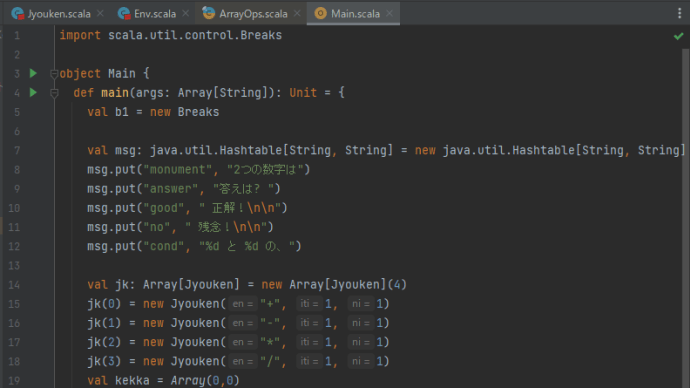The width and height of the screenshot is (690, 388).
Task: Close the Env.scala tab
Action: 186,14
